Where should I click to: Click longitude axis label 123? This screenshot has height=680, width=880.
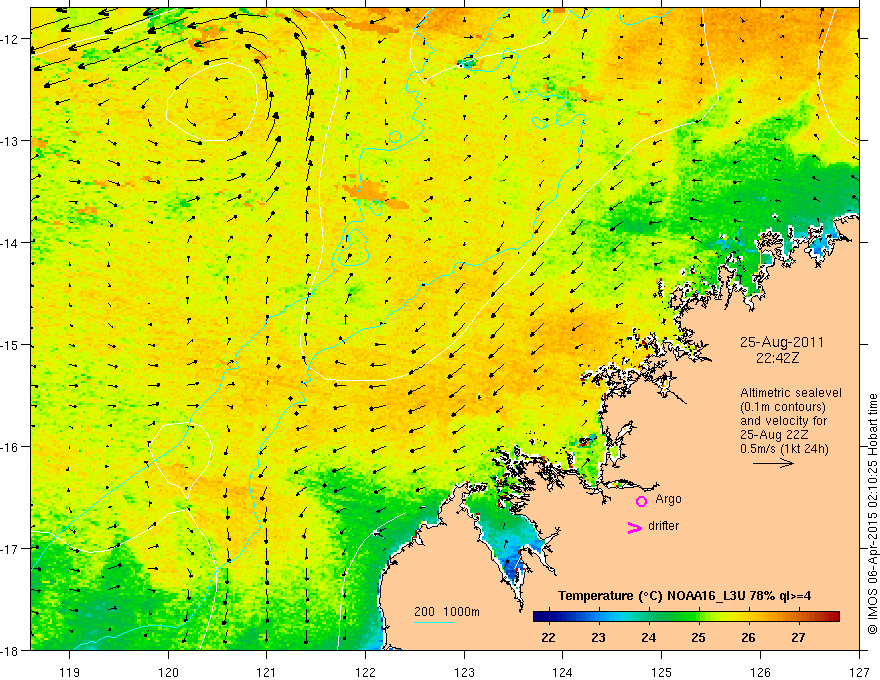[464, 672]
